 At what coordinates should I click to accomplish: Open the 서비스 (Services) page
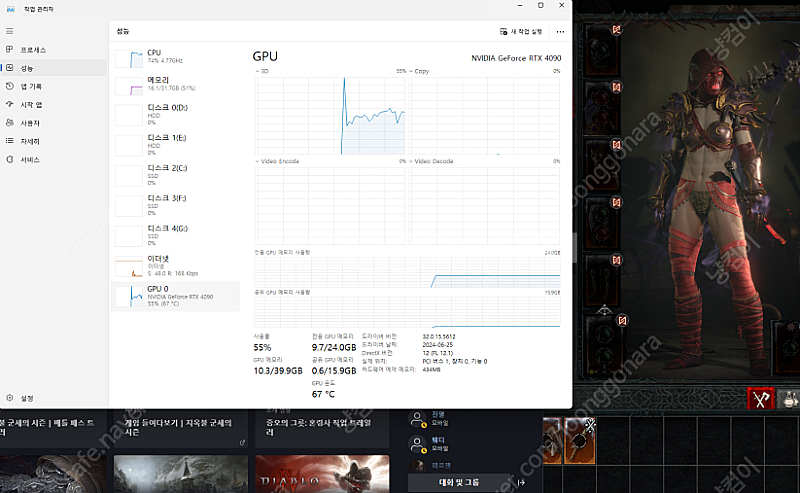(x=54, y=160)
